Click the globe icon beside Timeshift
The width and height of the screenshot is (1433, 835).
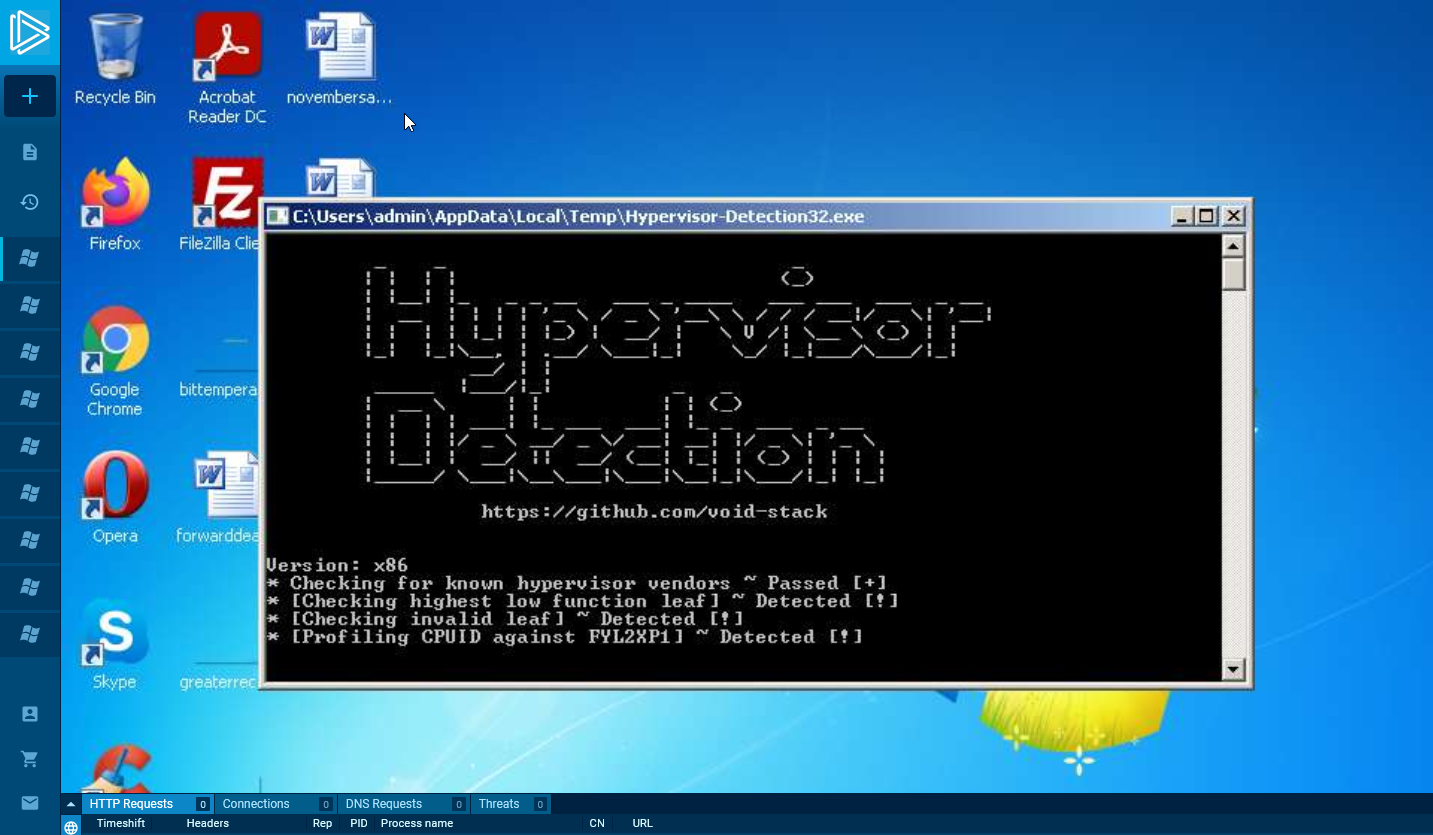coord(71,826)
